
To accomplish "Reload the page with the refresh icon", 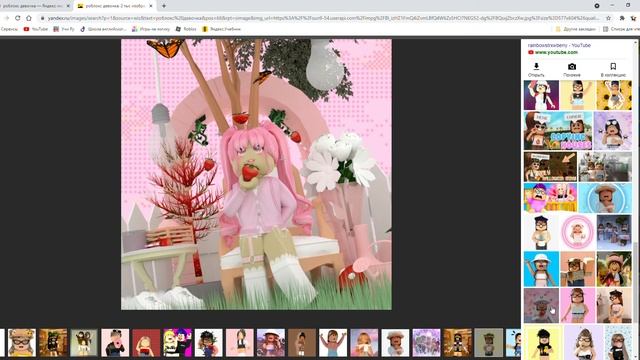I will pyautogui.click(x=18, y=18).
